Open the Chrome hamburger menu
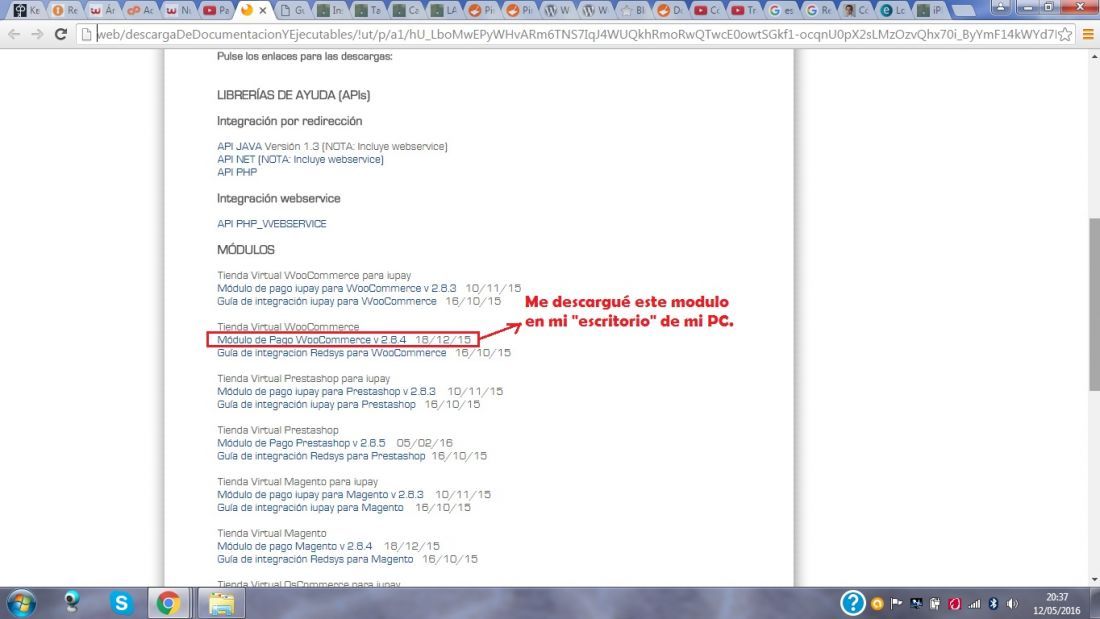Viewport: 1100px width, 619px height. point(1088,34)
